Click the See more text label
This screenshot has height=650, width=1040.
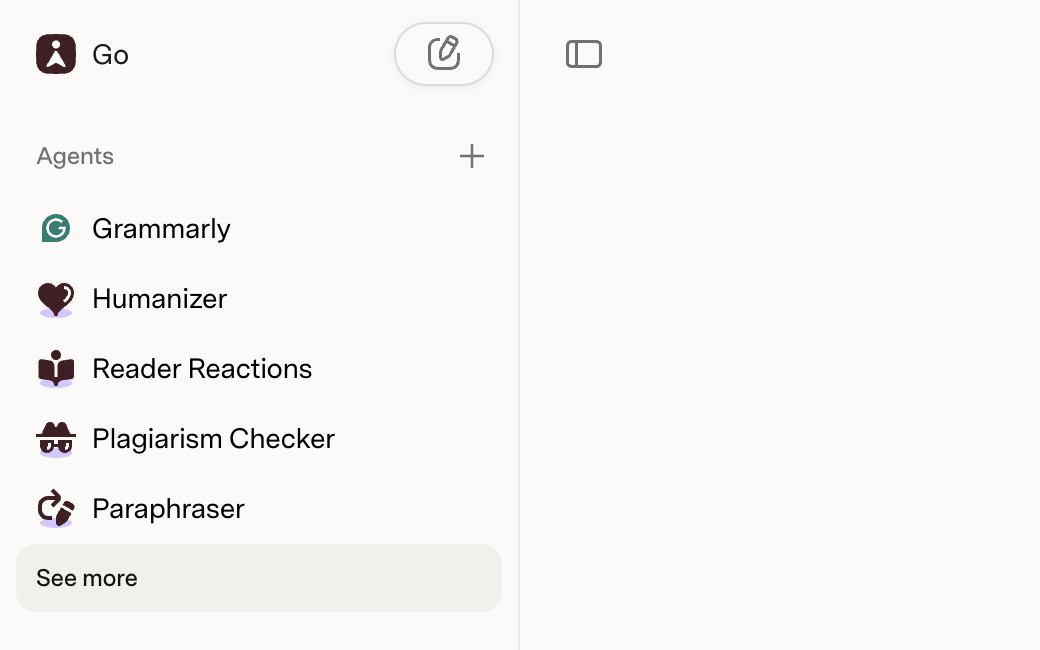(87, 578)
